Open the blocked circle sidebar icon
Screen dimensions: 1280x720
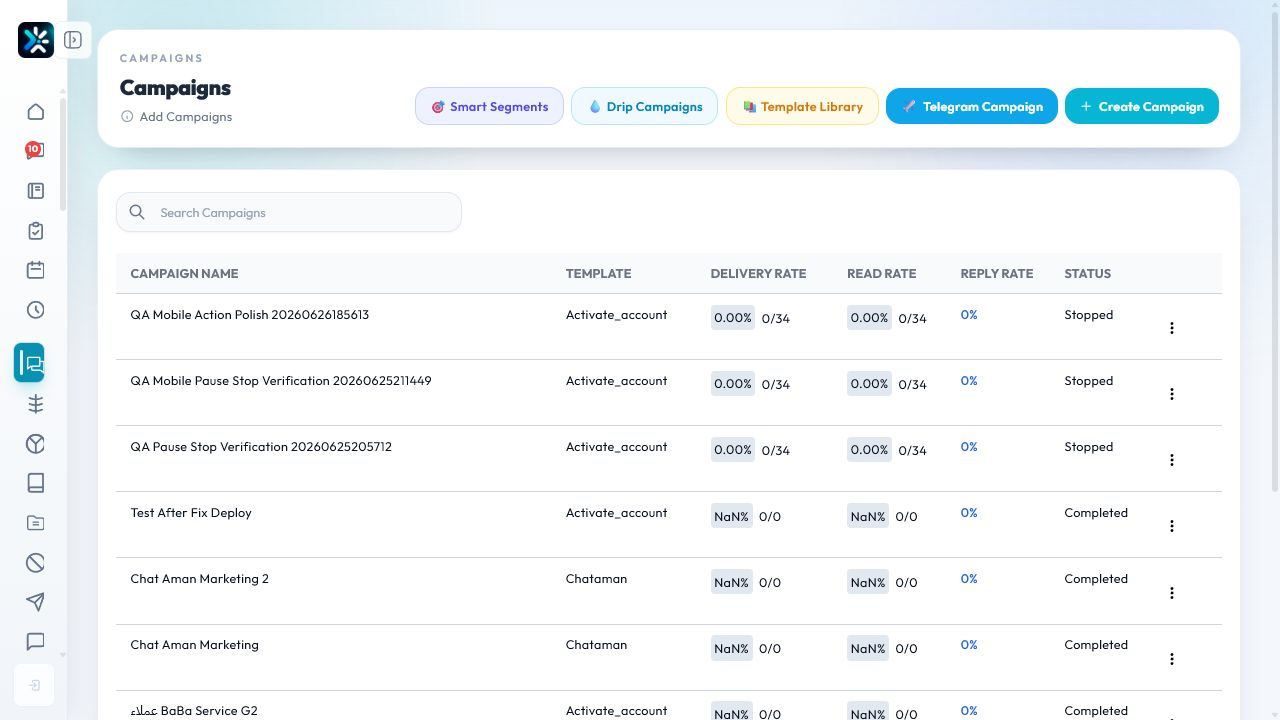coord(36,563)
